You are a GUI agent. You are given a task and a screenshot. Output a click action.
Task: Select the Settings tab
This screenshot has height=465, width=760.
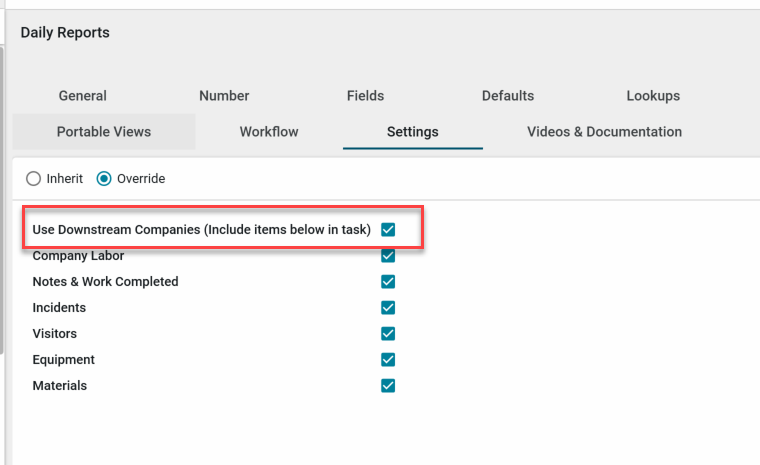[412, 132]
